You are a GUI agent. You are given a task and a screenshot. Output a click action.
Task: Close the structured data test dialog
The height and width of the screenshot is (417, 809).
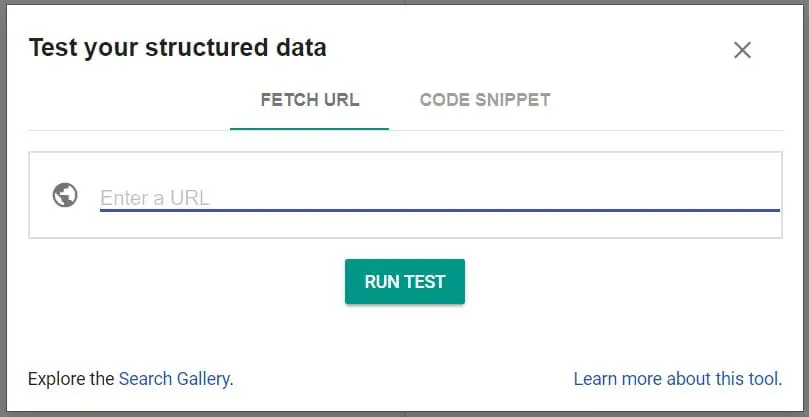(742, 50)
